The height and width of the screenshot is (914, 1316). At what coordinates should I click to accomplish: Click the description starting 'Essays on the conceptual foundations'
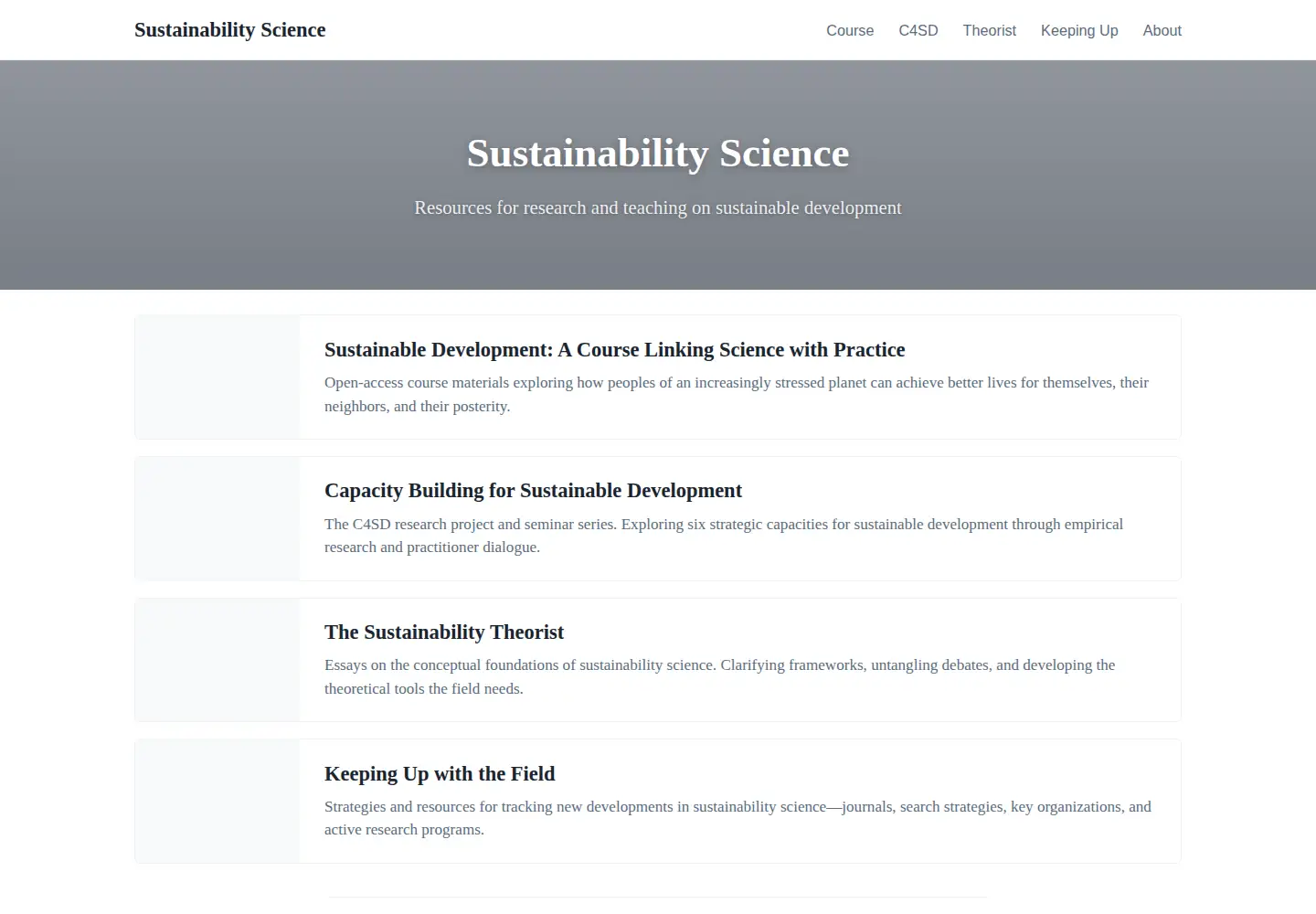[720, 676]
